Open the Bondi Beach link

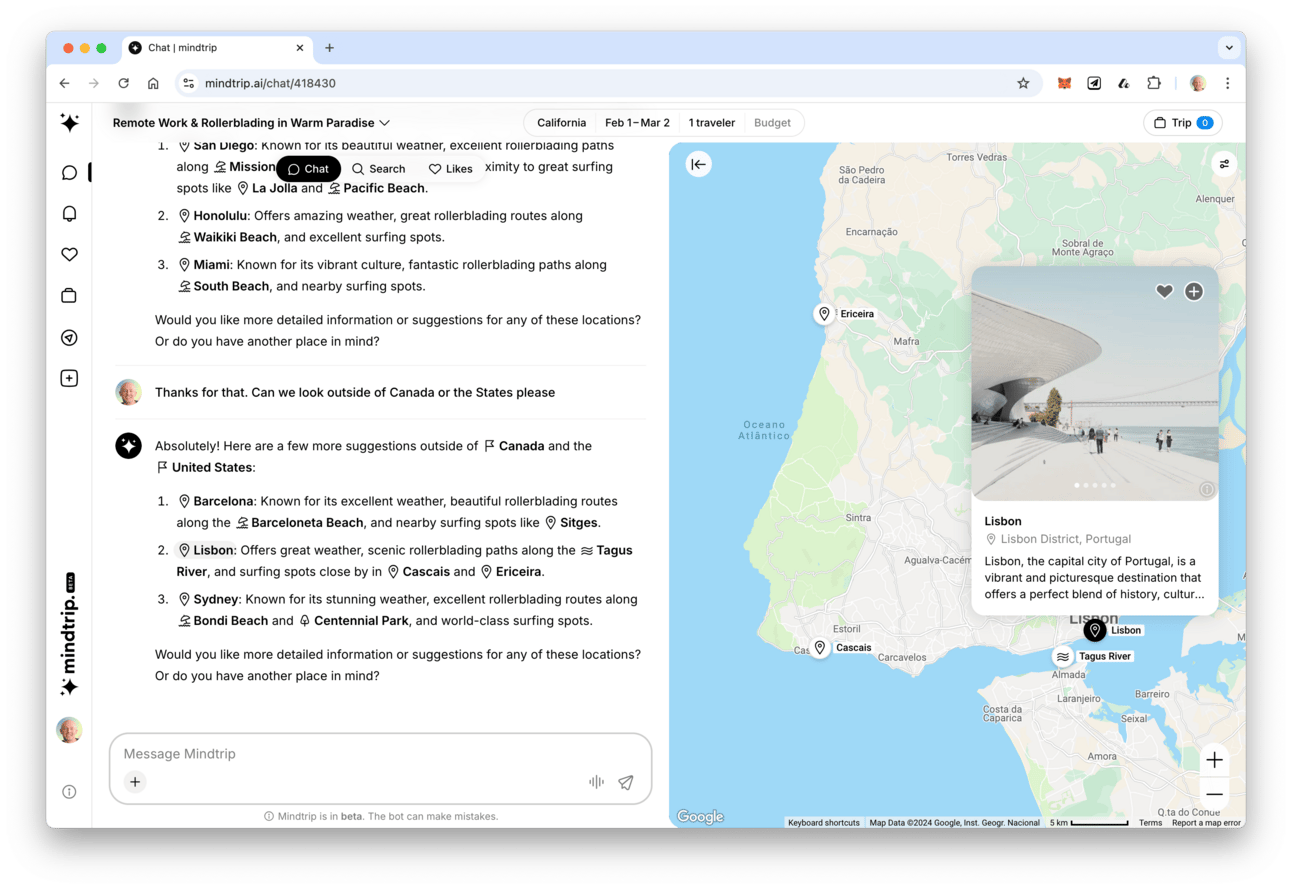(x=222, y=621)
